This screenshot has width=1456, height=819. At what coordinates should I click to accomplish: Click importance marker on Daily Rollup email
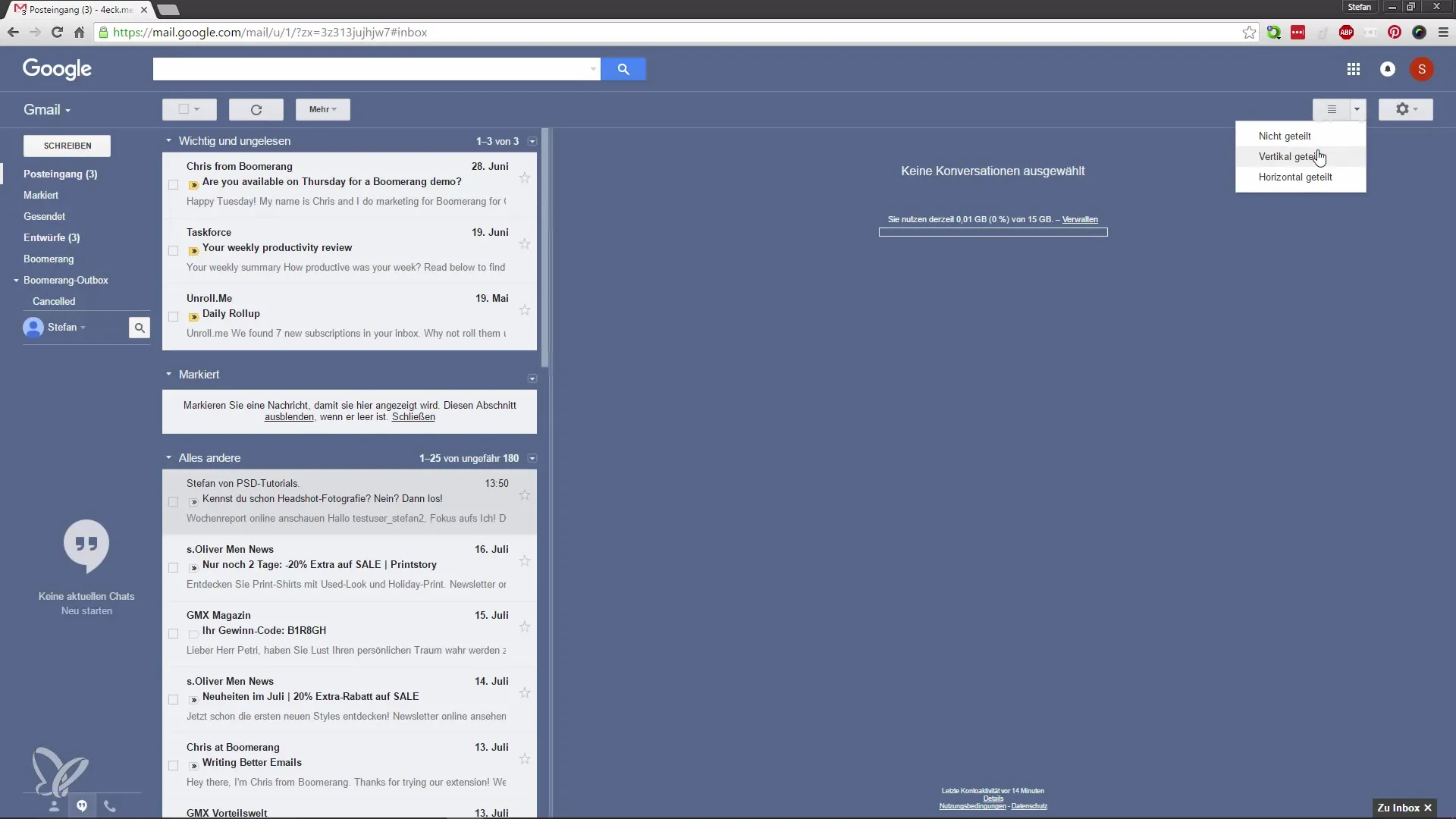[x=193, y=317]
